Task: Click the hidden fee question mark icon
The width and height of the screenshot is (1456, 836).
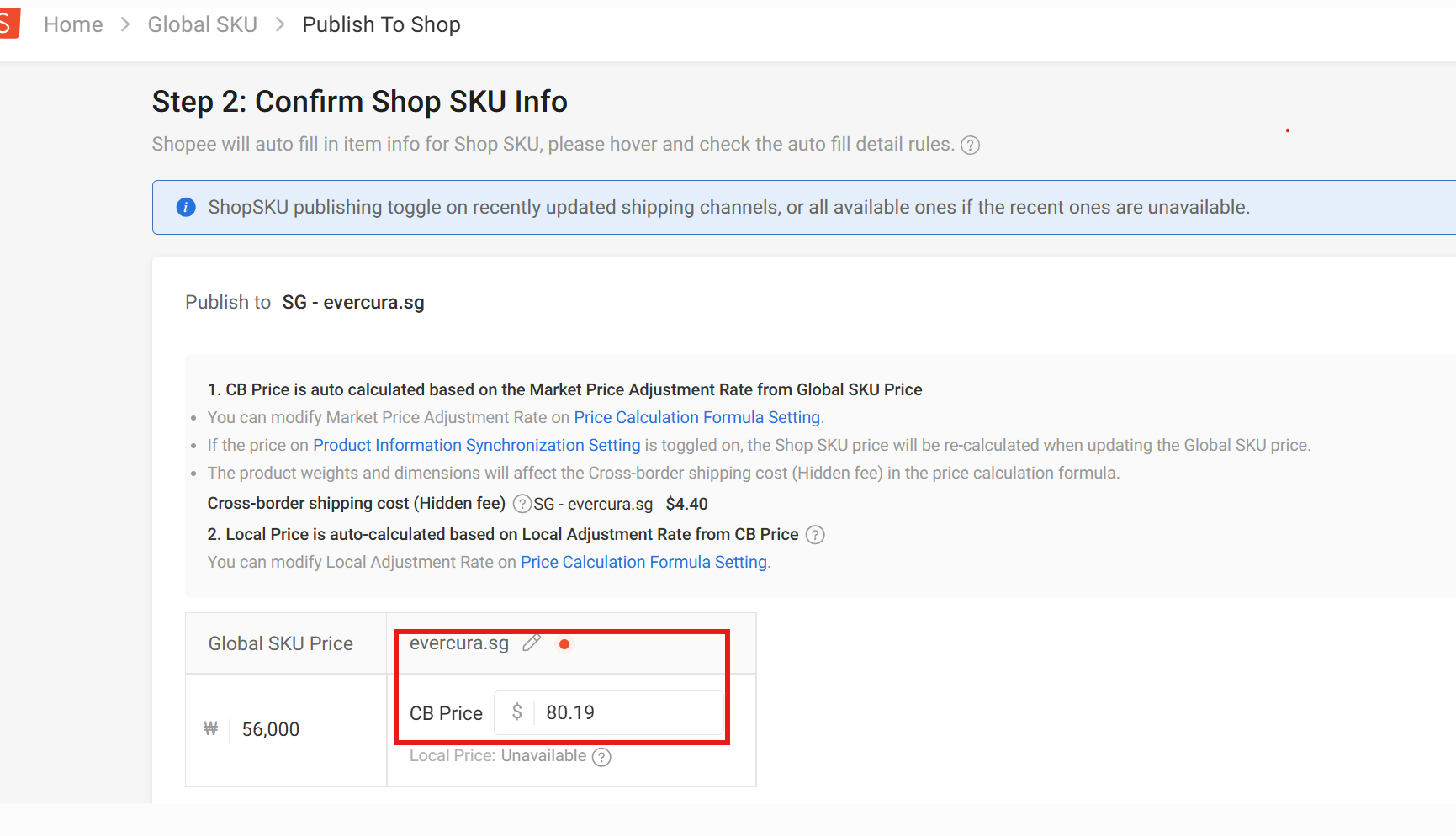Action: pyautogui.click(x=522, y=504)
